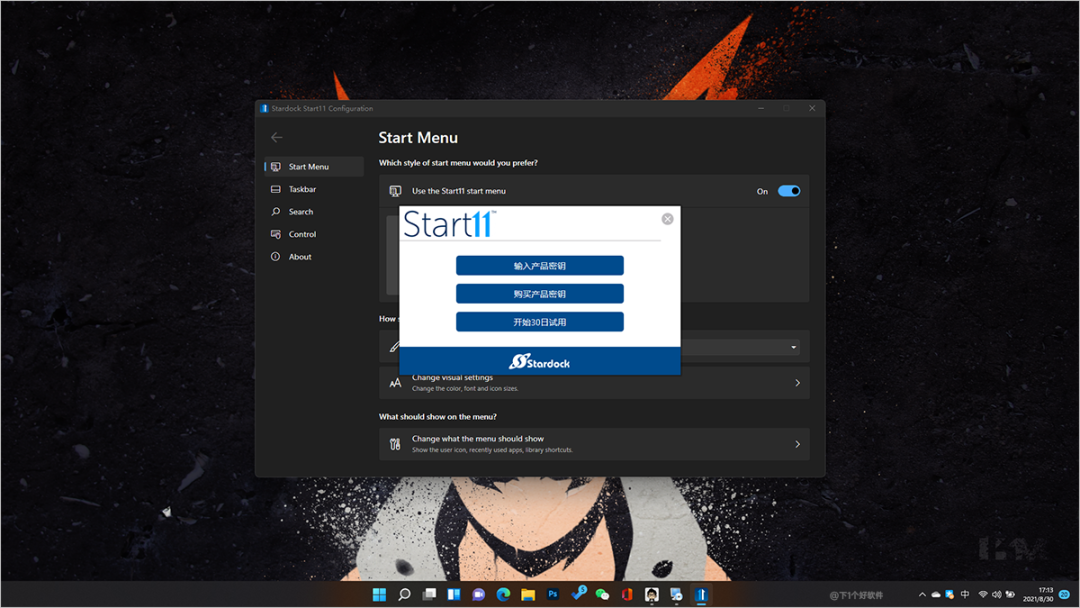Select the Start Menu sidebar item
The image size is (1080, 608).
[308, 167]
